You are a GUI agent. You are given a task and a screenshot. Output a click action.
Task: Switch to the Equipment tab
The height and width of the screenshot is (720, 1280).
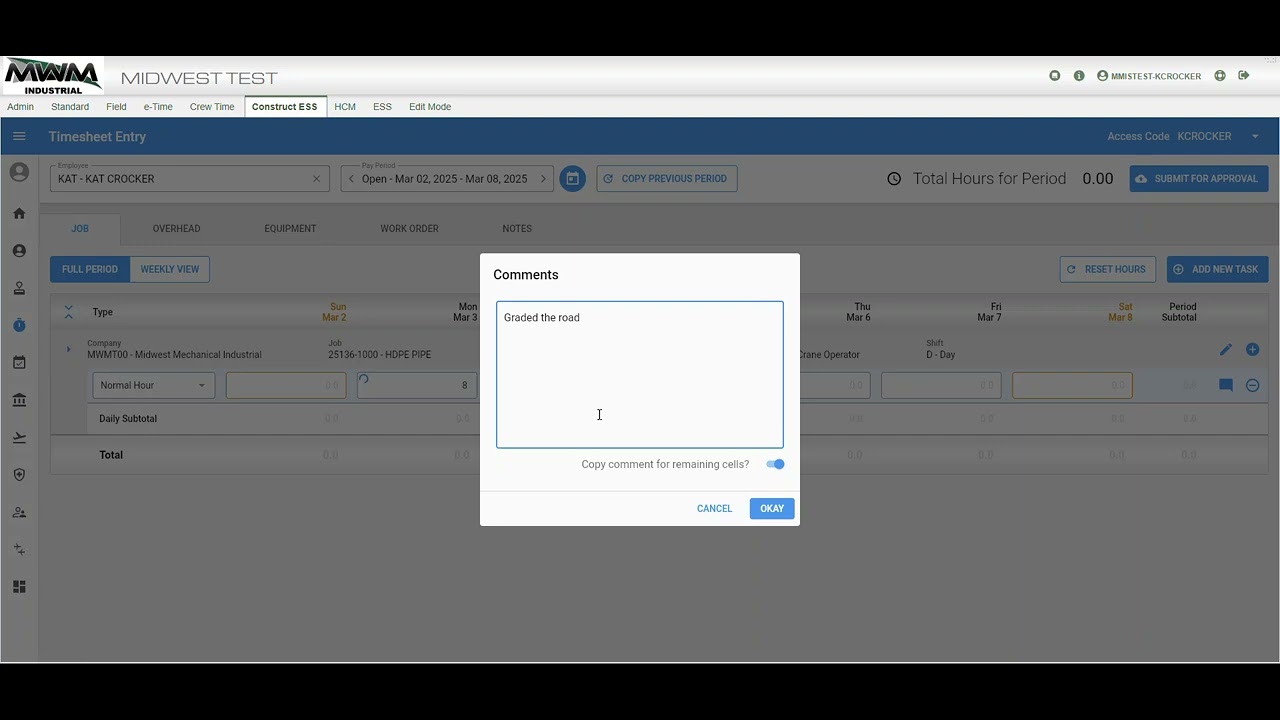coord(290,229)
